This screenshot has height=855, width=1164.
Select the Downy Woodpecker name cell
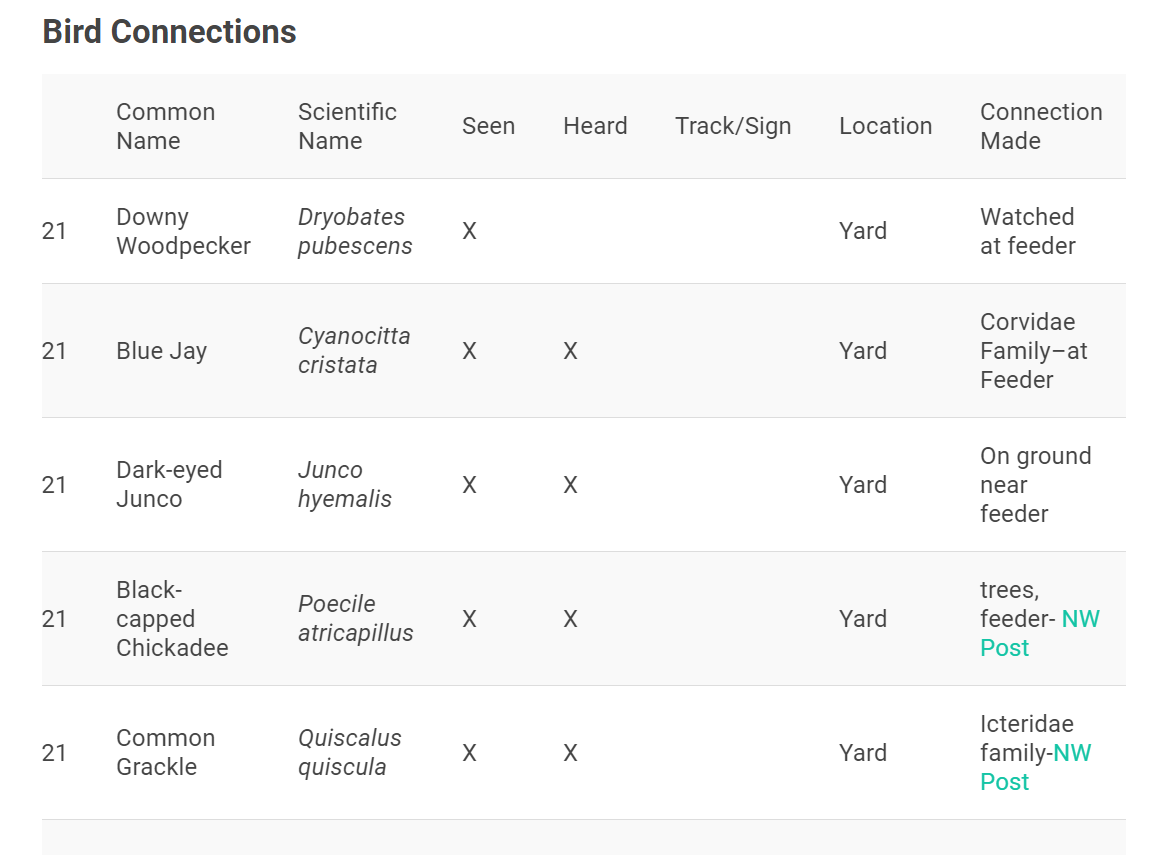click(x=183, y=231)
